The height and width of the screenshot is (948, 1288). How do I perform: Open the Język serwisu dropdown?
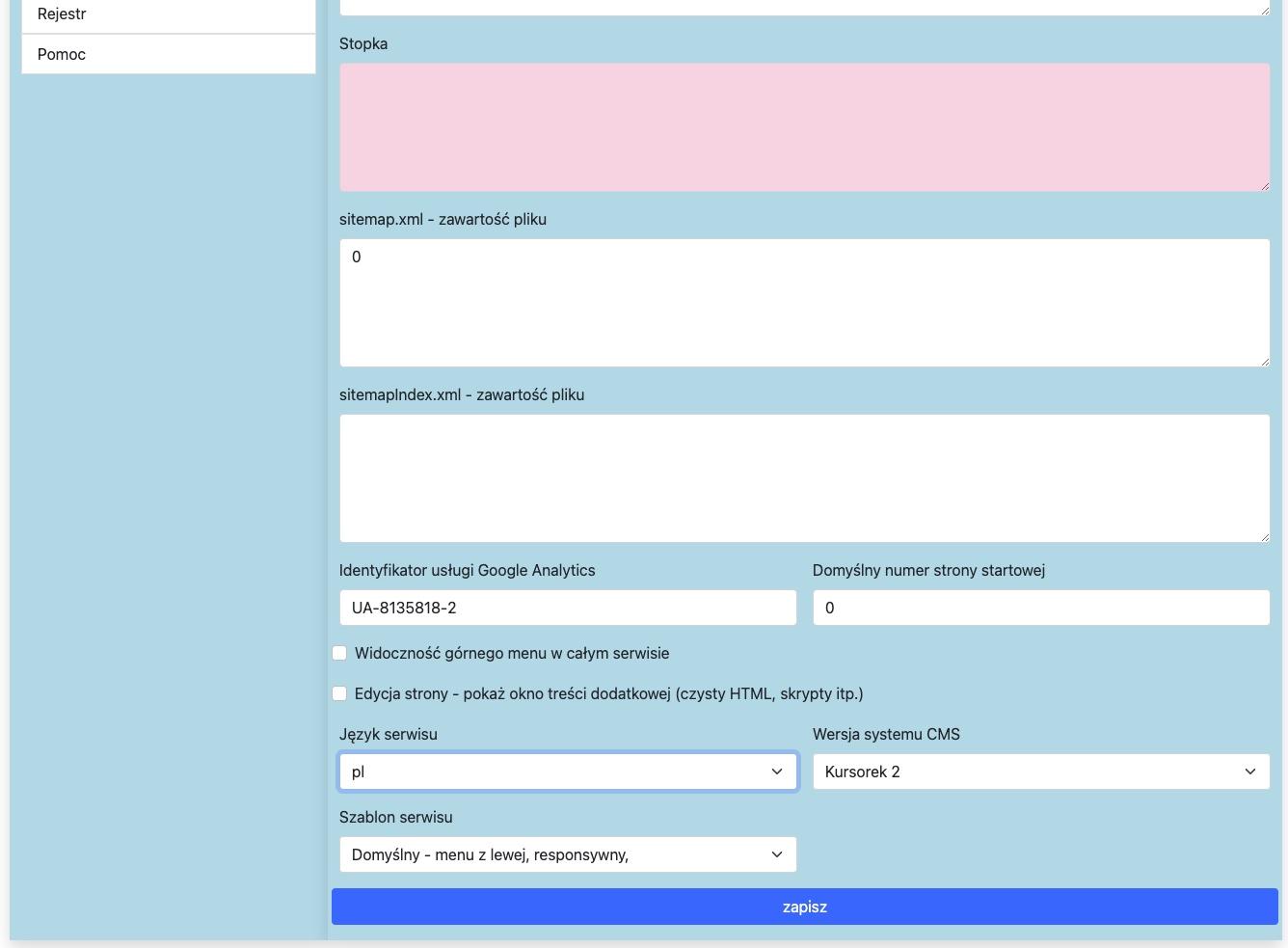tap(567, 772)
